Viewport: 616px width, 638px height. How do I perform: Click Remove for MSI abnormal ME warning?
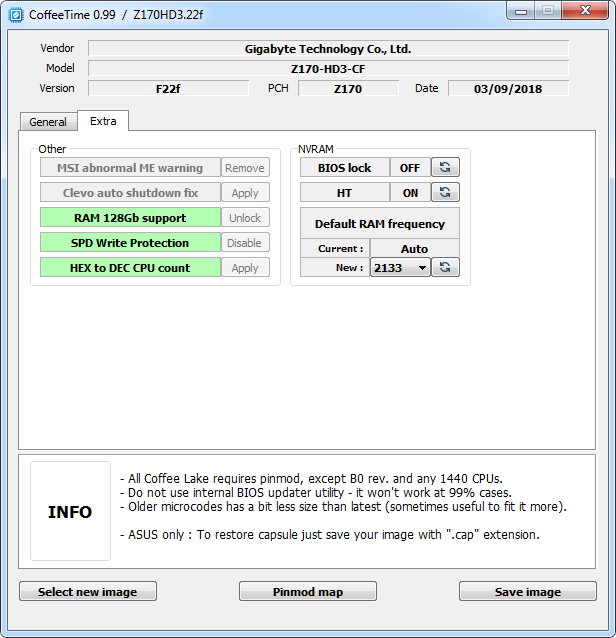click(245, 168)
